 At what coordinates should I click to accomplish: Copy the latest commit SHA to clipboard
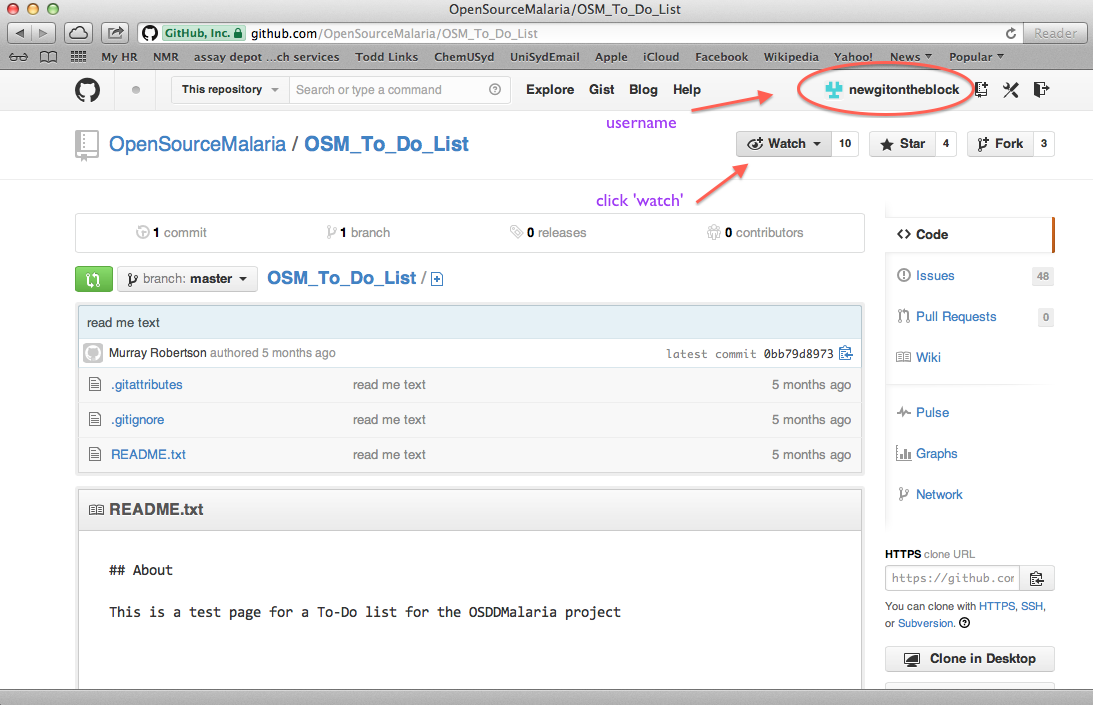pos(846,353)
